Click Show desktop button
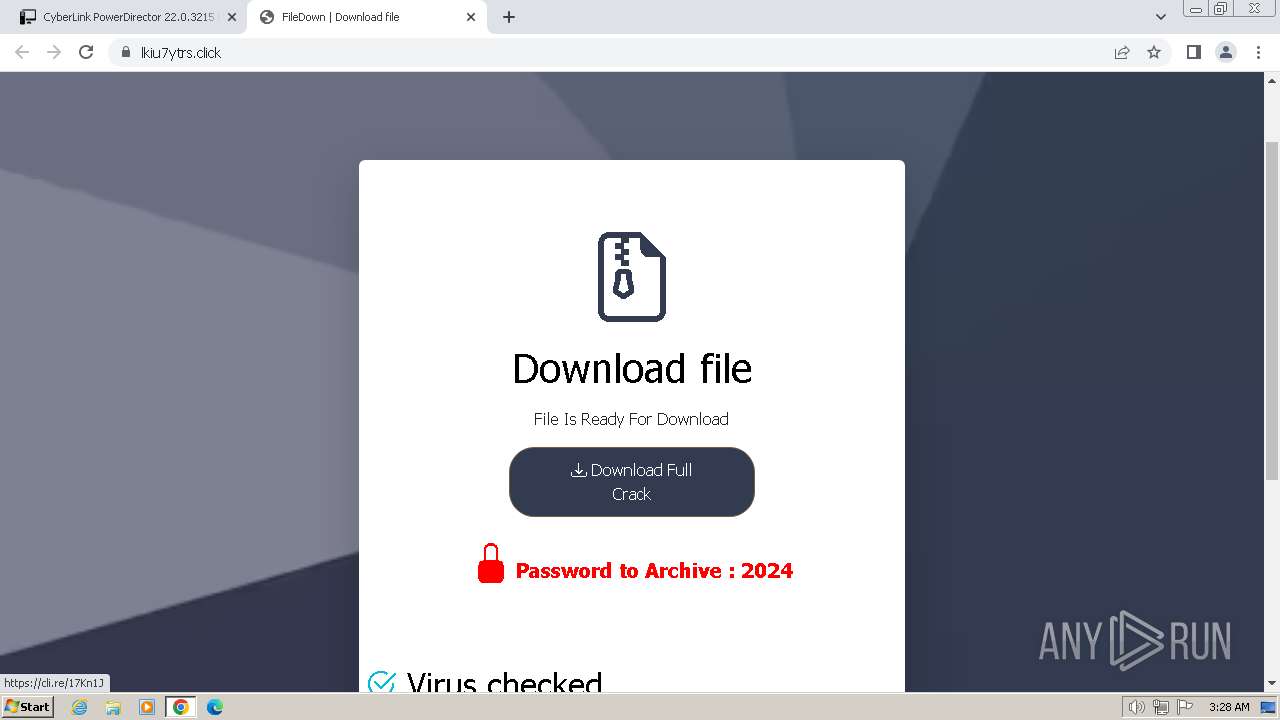The height and width of the screenshot is (720, 1280). pyautogui.click(x=1269, y=707)
